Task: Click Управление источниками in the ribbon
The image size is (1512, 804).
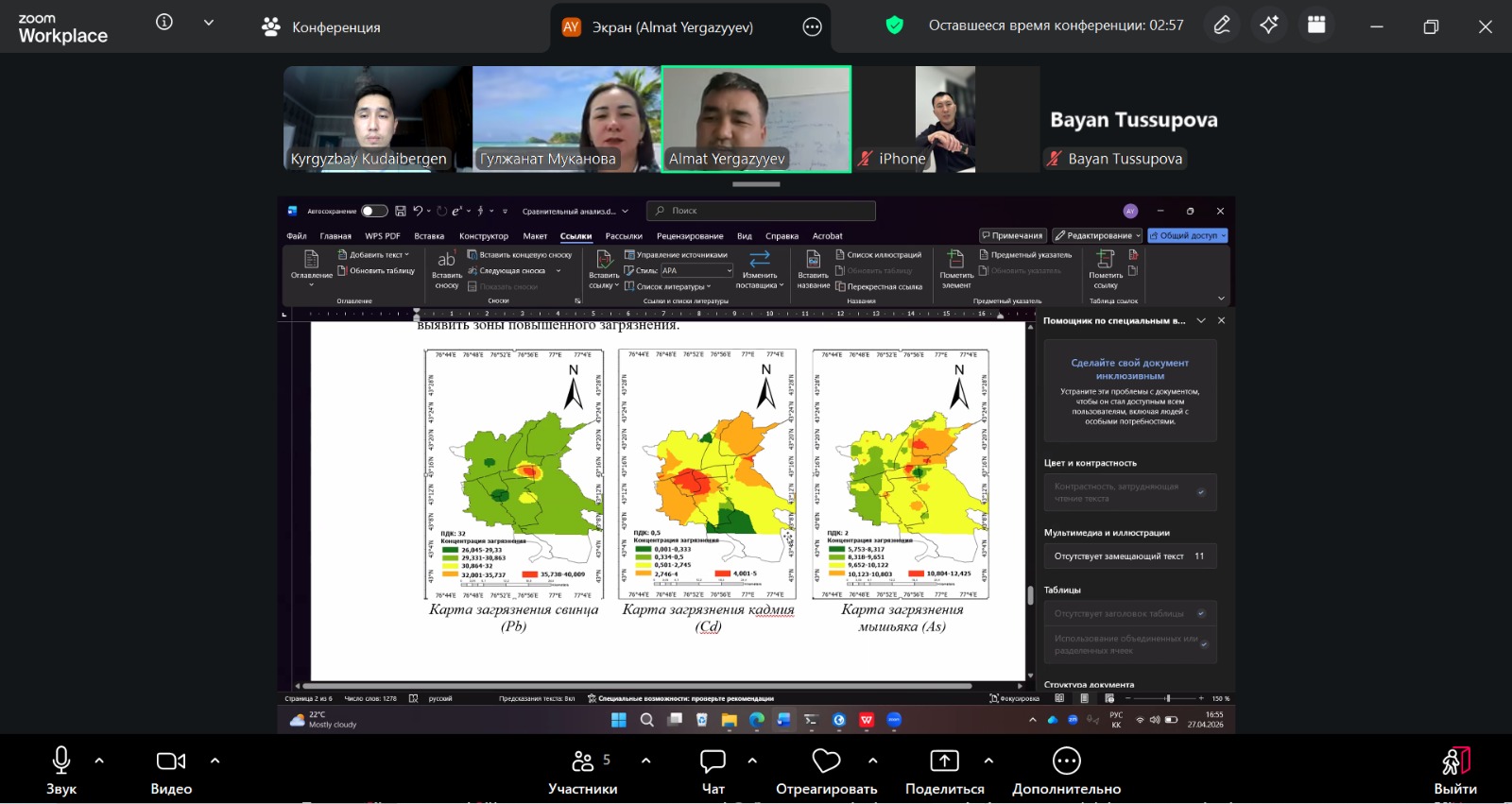Action: click(676, 255)
